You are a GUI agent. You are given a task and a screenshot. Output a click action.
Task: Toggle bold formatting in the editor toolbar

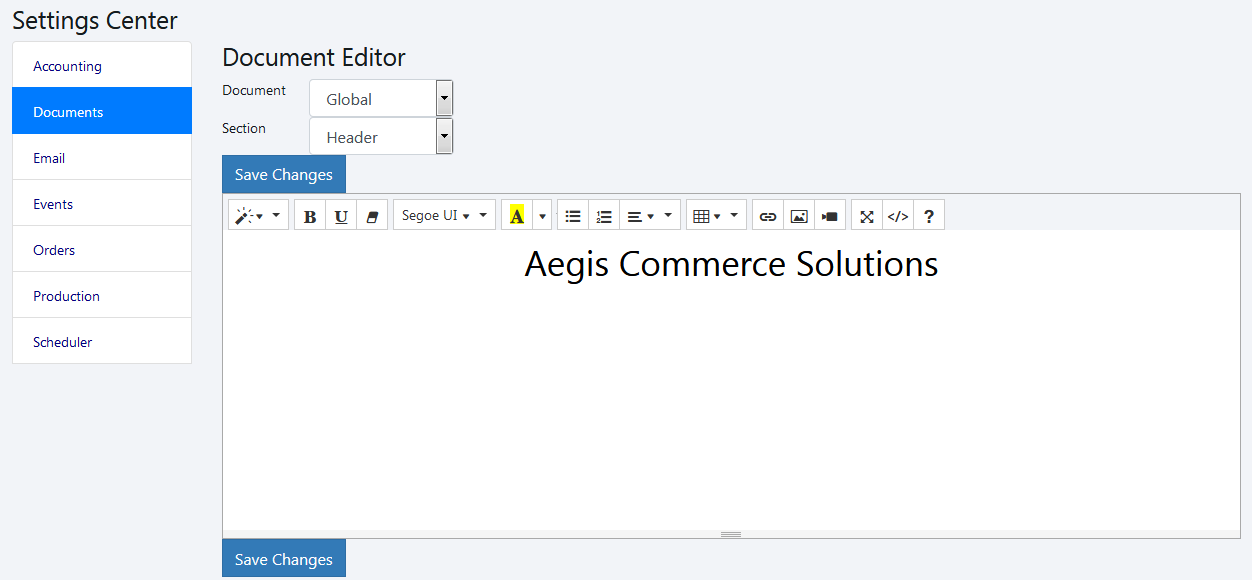click(310, 216)
